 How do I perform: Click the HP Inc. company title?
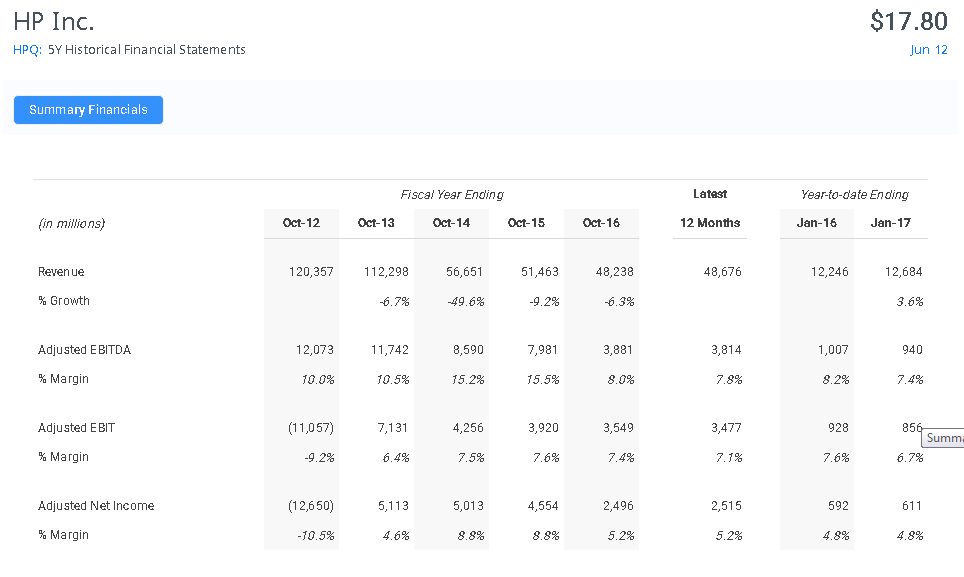coord(54,21)
